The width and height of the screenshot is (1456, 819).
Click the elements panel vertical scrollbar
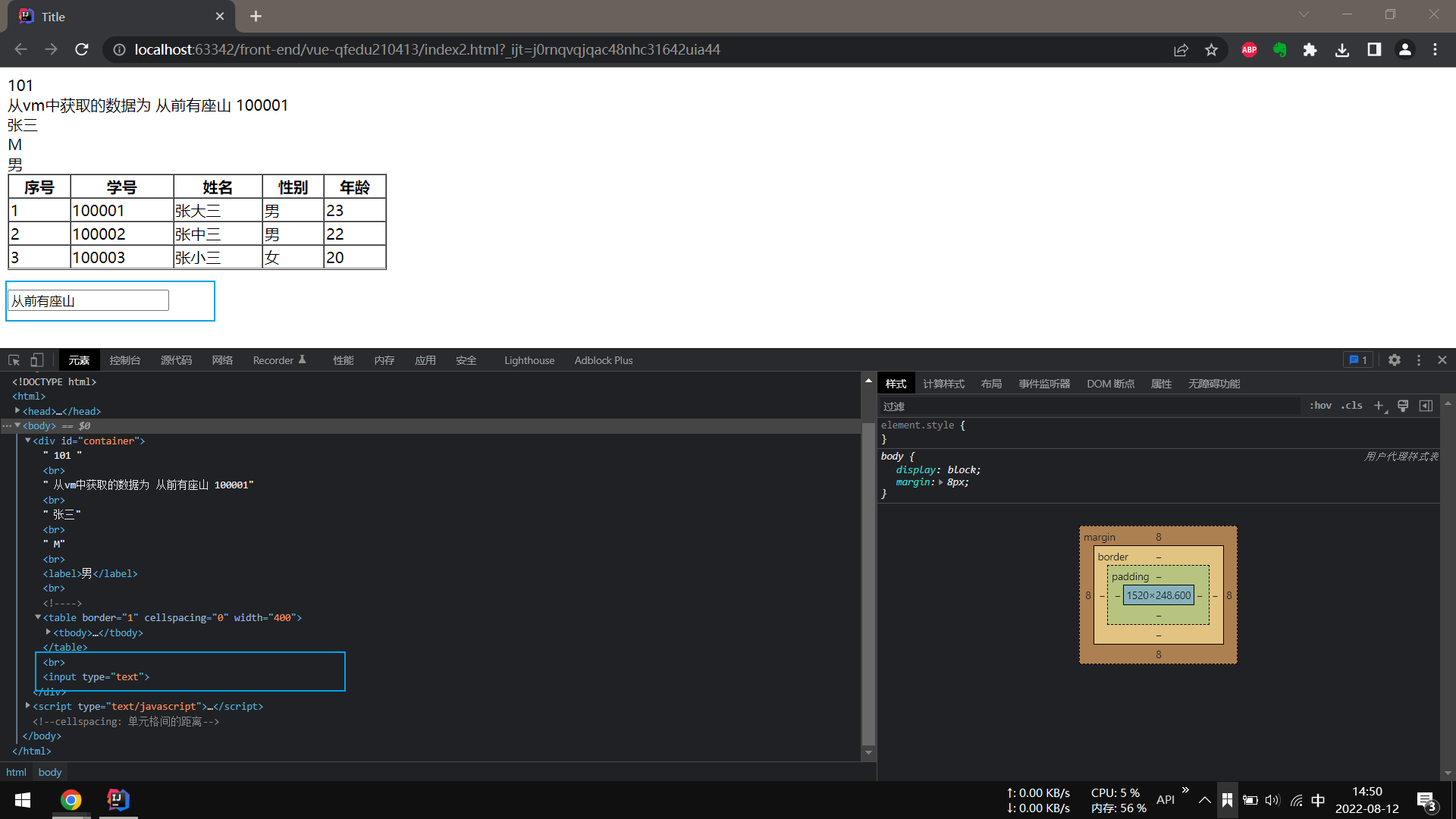868,584
